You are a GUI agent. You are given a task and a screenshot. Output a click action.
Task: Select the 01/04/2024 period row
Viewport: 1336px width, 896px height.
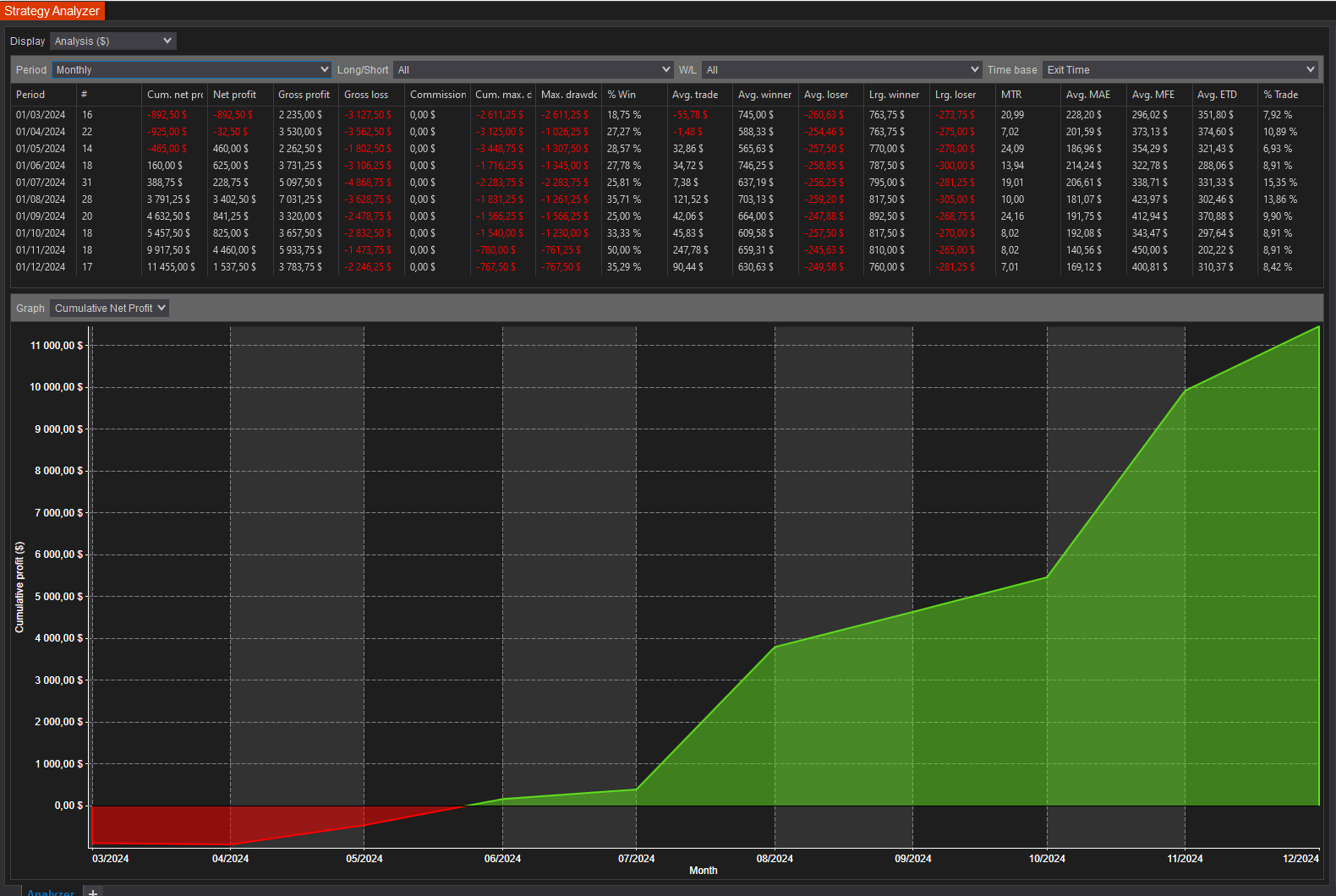pyautogui.click(x=667, y=132)
